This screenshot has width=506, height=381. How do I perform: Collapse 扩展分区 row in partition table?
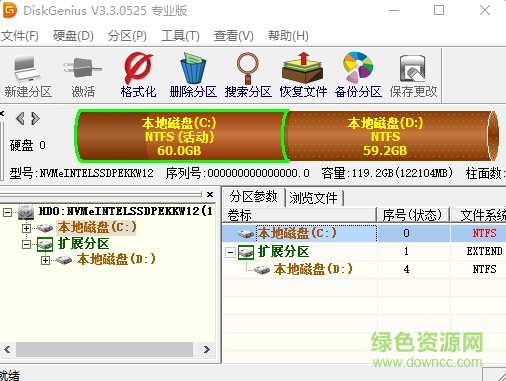(230, 252)
